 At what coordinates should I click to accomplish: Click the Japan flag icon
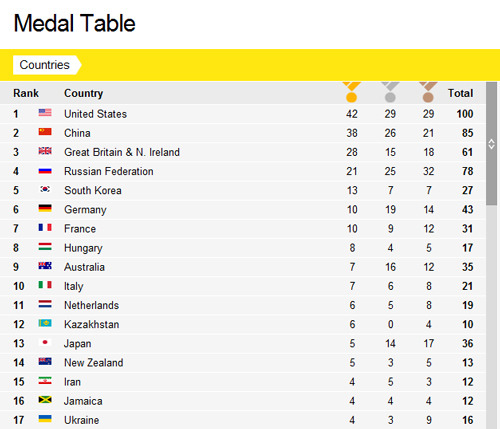pyautogui.click(x=45, y=342)
